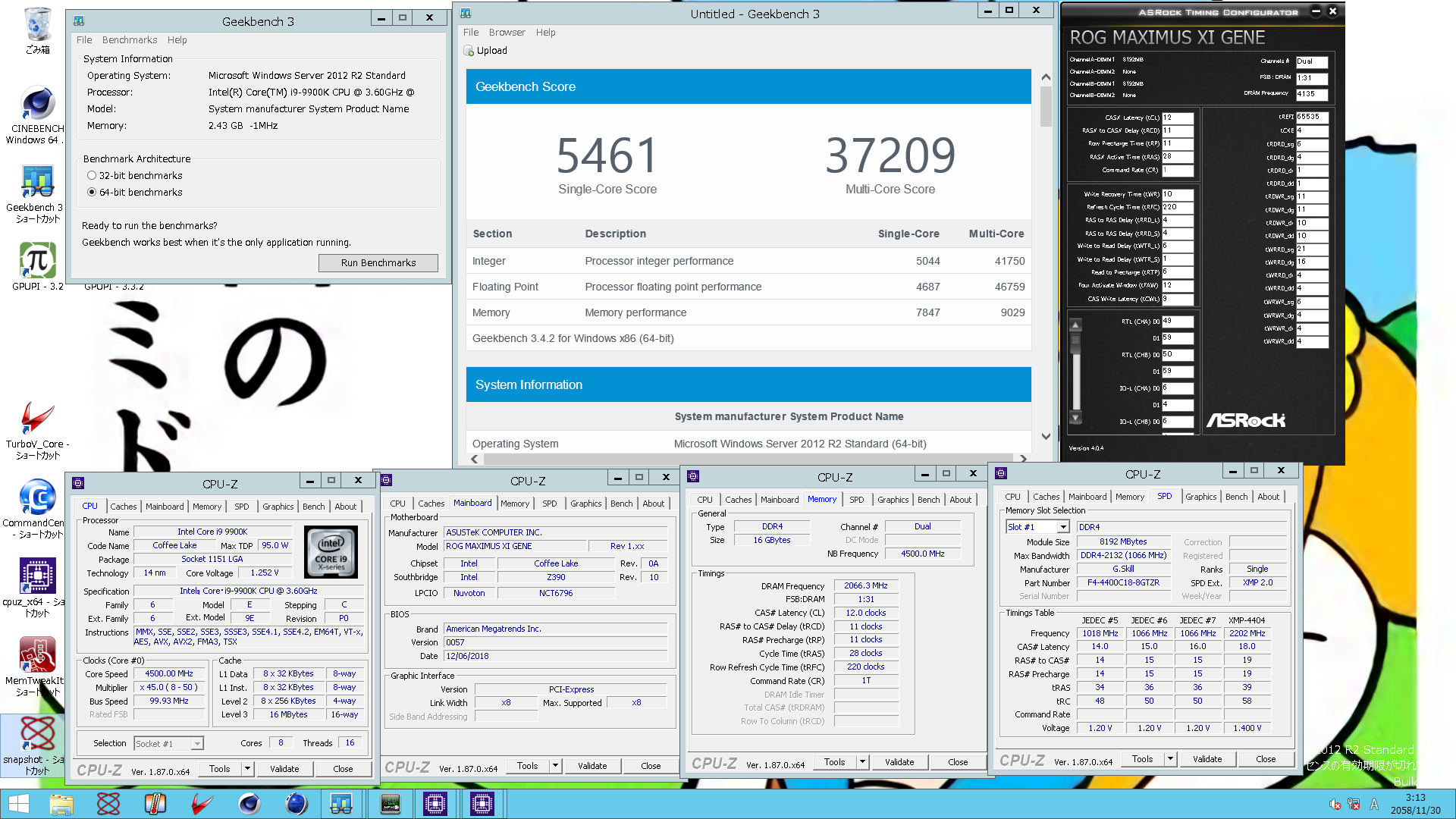Click the red snapshot icon in the taskbar

pyautogui.click(x=108, y=804)
